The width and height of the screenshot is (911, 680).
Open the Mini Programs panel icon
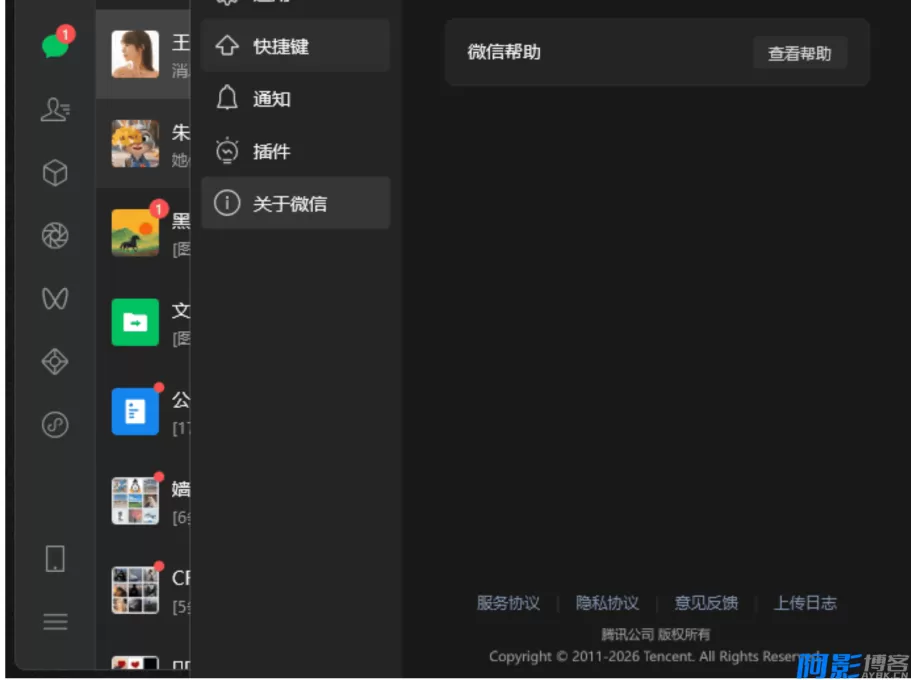coord(54,362)
